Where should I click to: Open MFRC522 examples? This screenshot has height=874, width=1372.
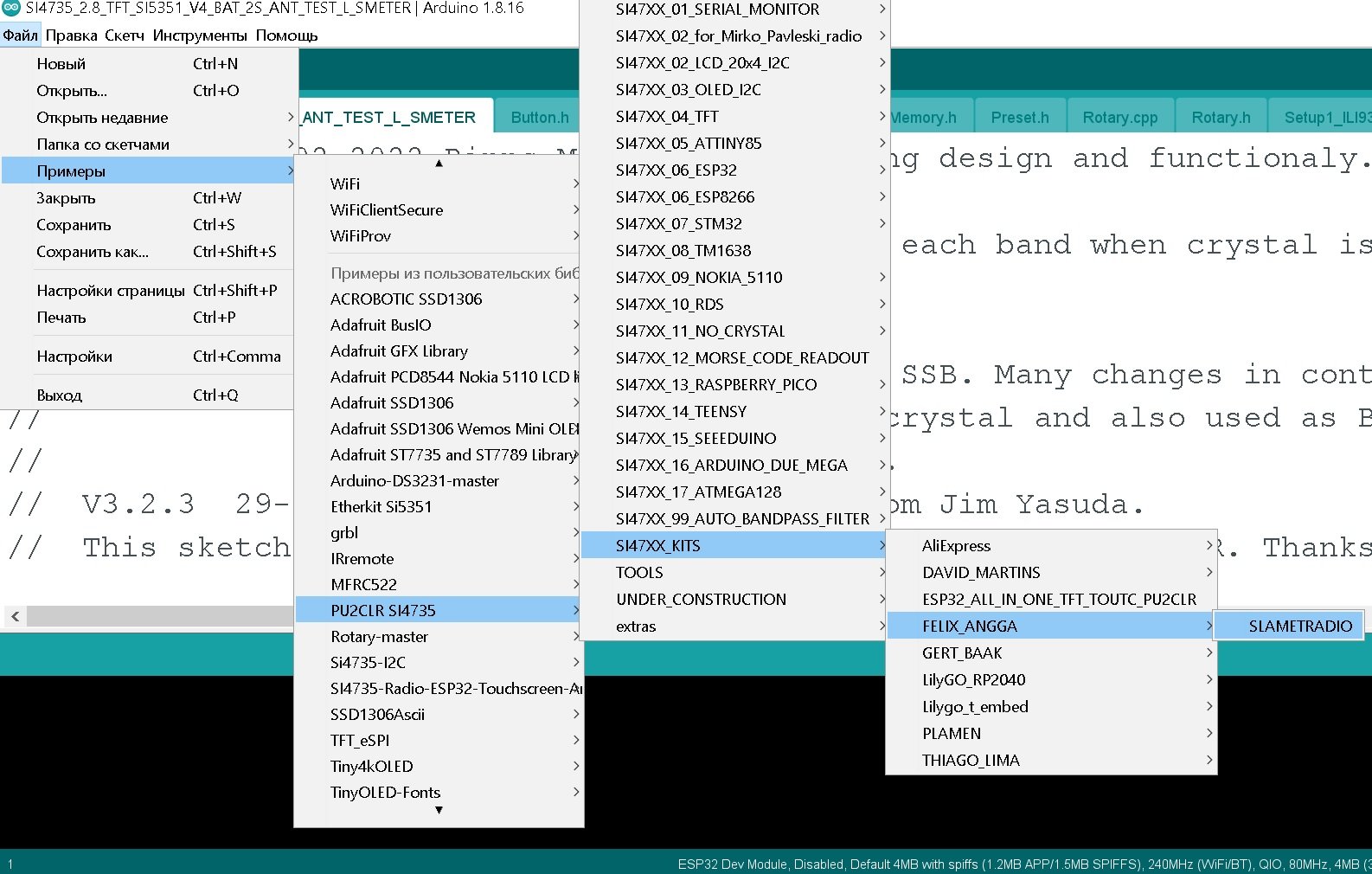pos(439,584)
